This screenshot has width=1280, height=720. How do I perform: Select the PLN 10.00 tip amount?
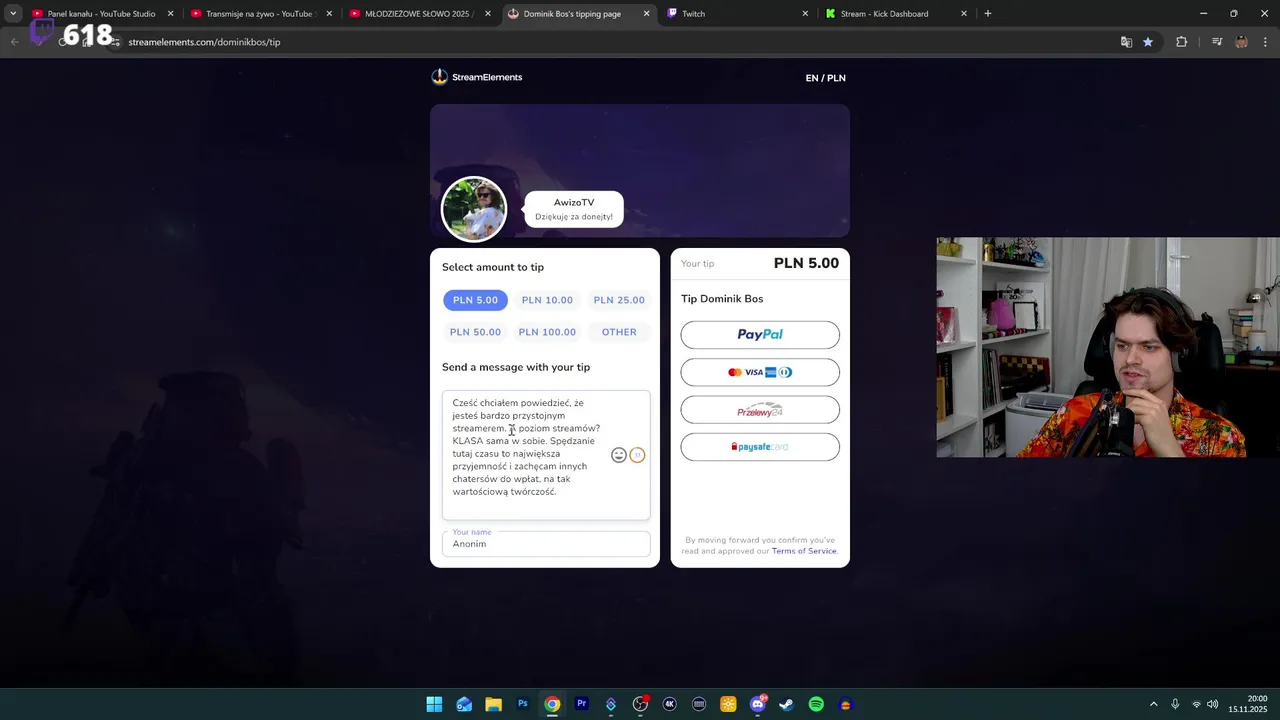point(547,300)
